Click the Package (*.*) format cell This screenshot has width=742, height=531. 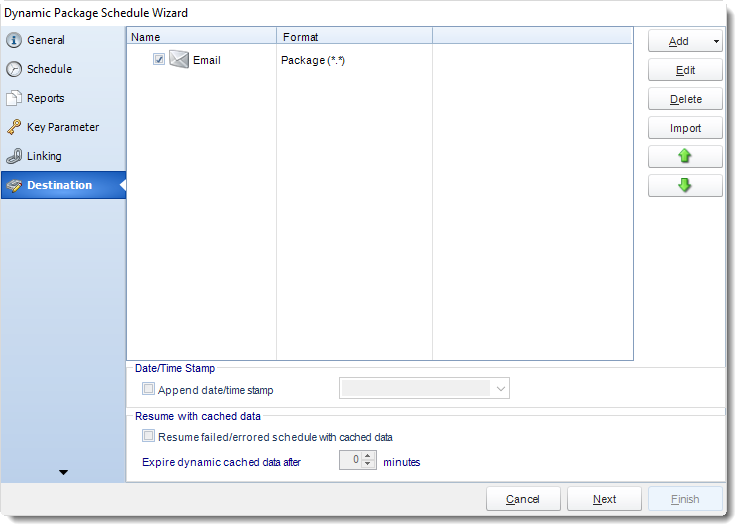(313, 60)
